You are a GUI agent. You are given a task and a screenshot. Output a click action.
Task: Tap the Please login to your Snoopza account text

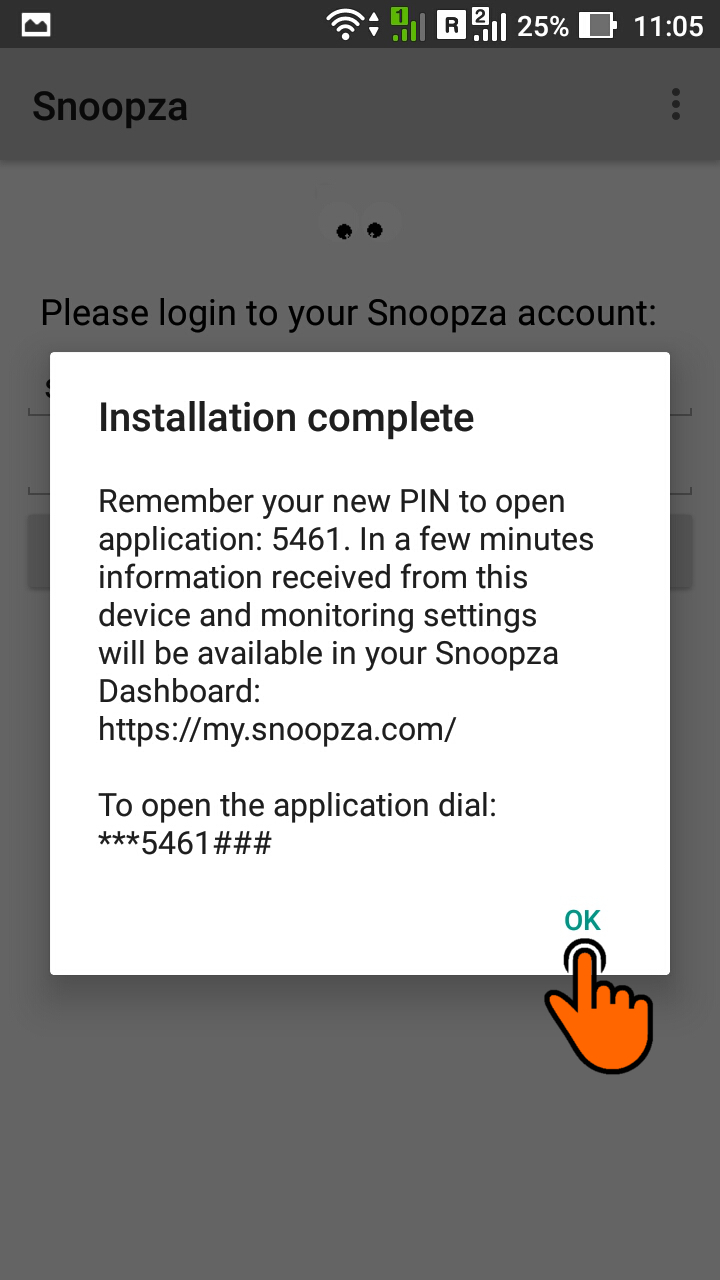pos(348,313)
